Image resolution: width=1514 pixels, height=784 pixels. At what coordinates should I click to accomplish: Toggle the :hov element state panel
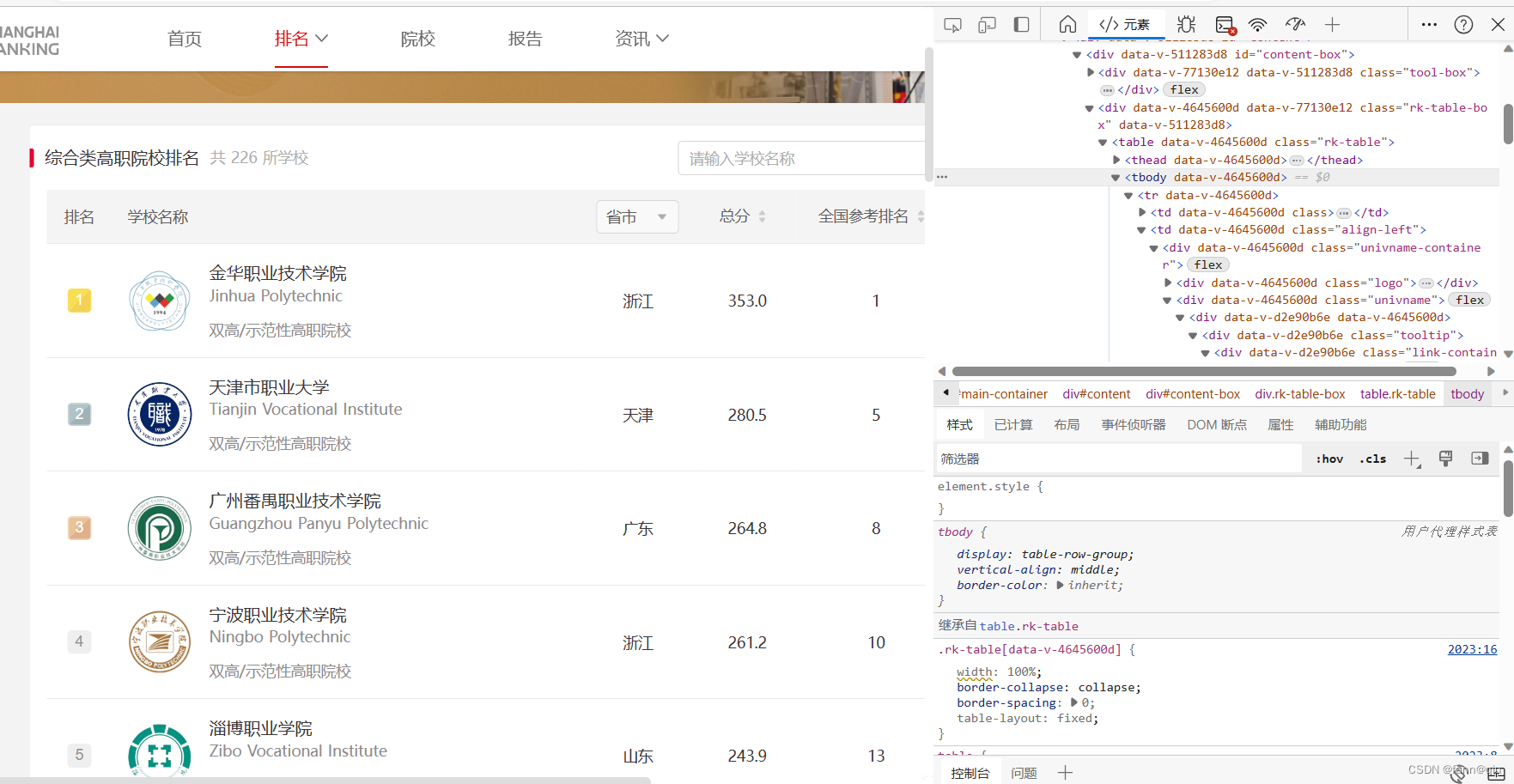1329,459
